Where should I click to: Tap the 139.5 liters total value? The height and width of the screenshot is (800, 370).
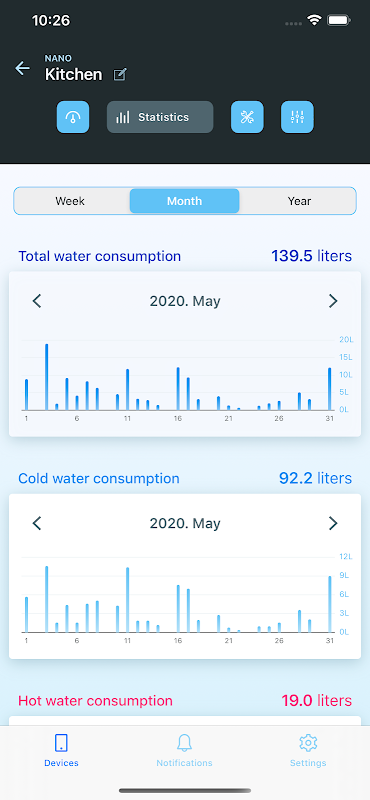311,256
